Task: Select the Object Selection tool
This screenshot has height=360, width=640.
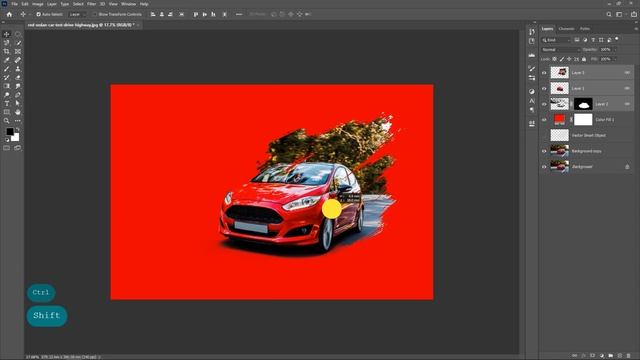Action: [7, 43]
